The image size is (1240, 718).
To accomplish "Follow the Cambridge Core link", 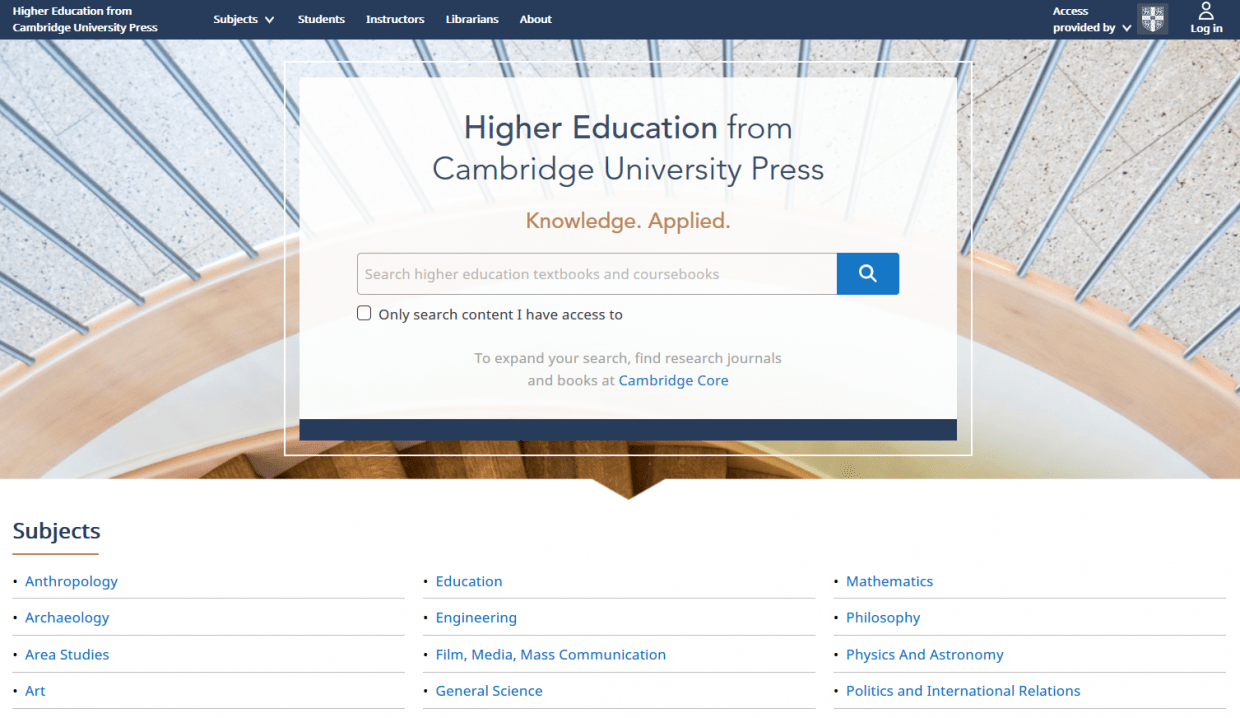I will 673,381.
